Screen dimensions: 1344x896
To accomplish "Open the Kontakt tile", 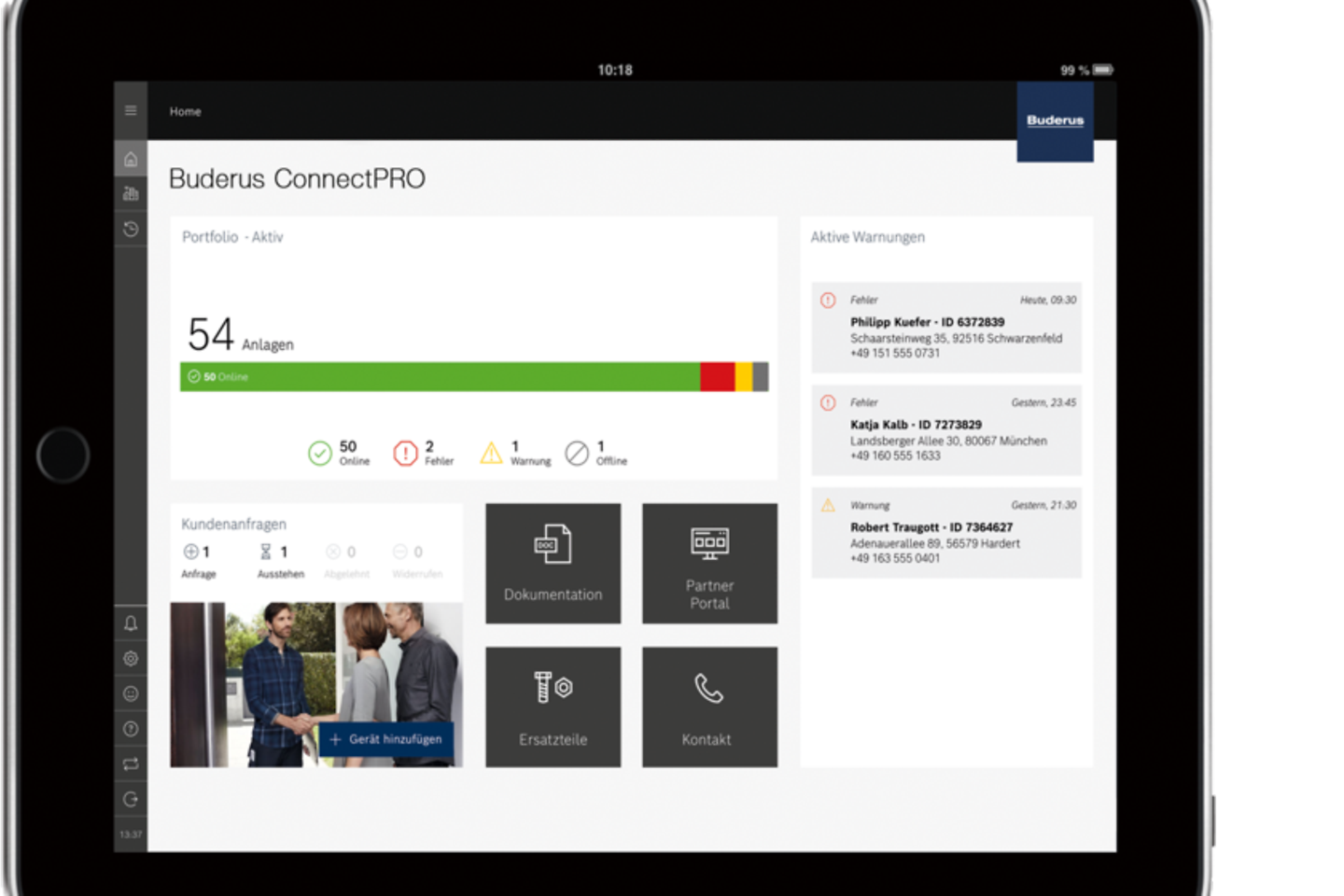I will 709,707.
